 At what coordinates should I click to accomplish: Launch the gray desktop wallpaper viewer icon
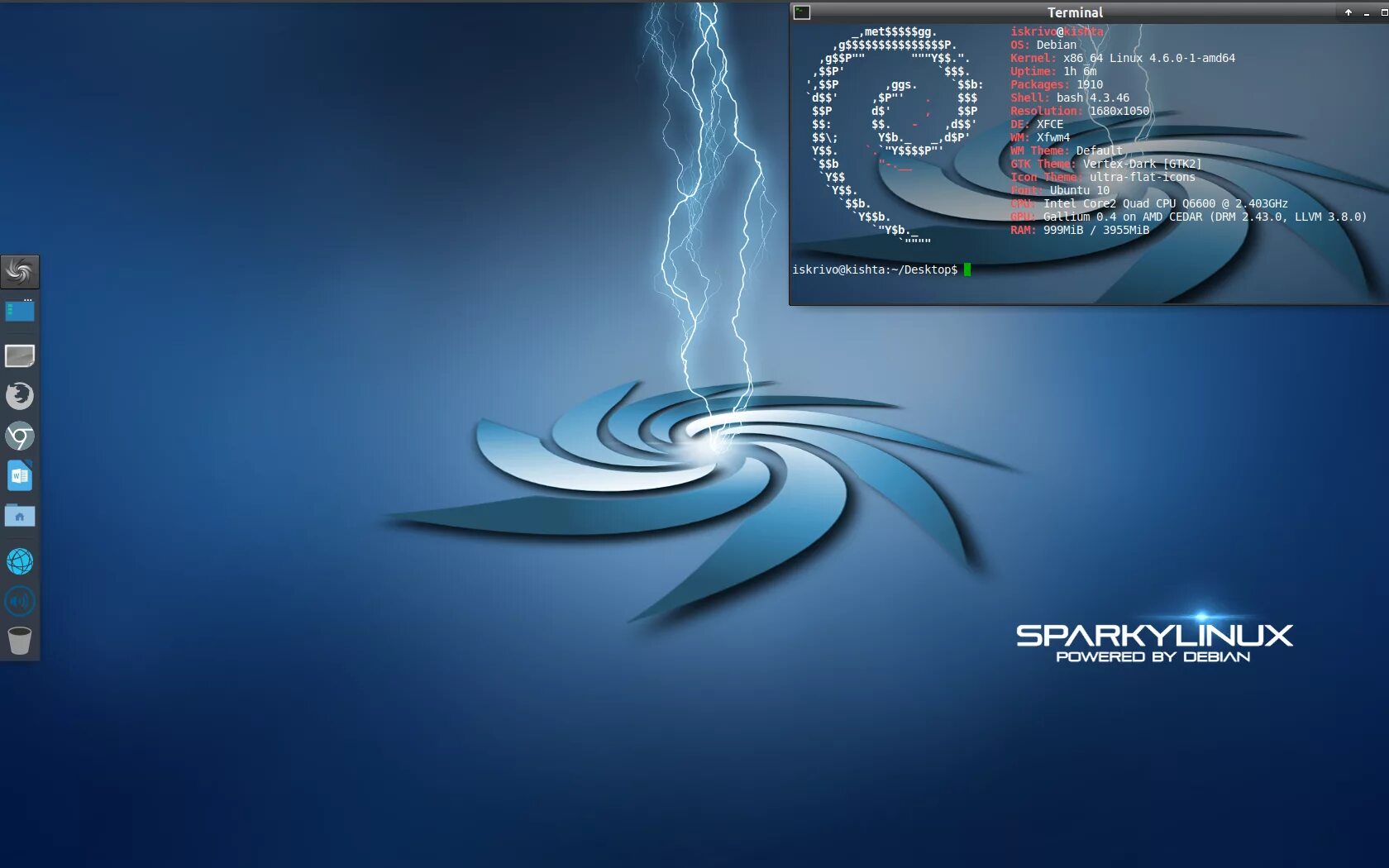pyautogui.click(x=20, y=356)
